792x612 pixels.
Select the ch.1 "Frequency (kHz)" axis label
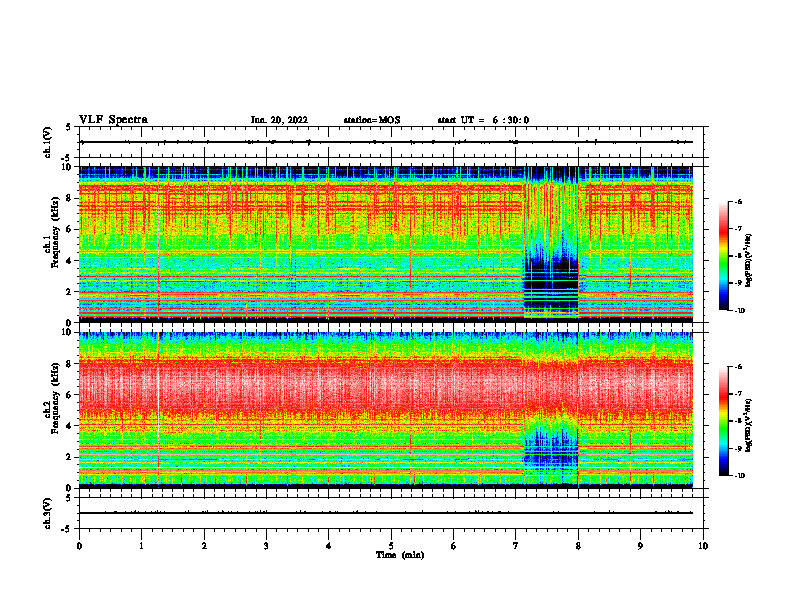[55, 230]
